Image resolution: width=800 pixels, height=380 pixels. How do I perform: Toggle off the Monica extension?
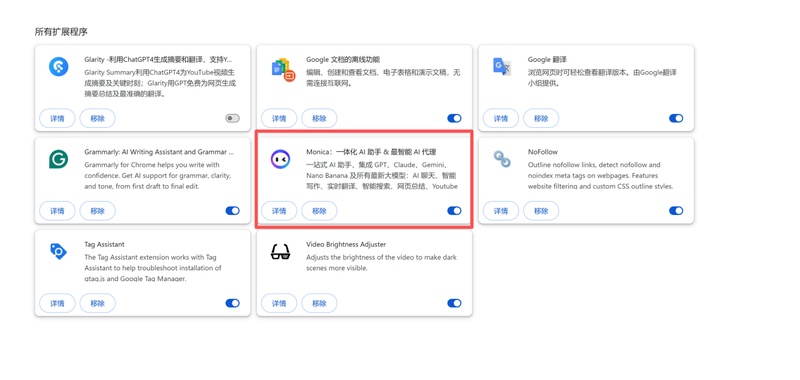coord(454,211)
